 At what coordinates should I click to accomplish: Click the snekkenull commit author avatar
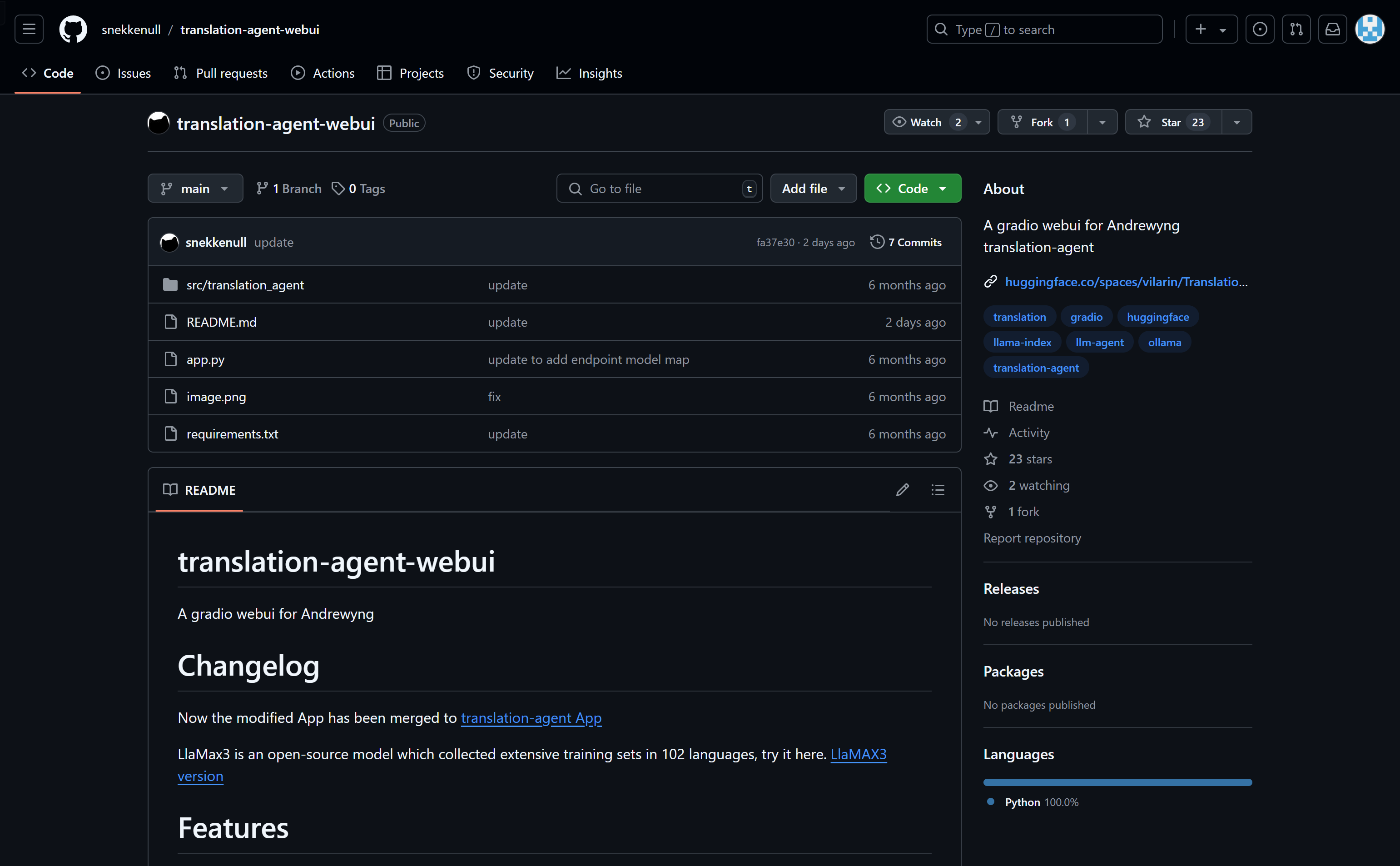pos(169,242)
